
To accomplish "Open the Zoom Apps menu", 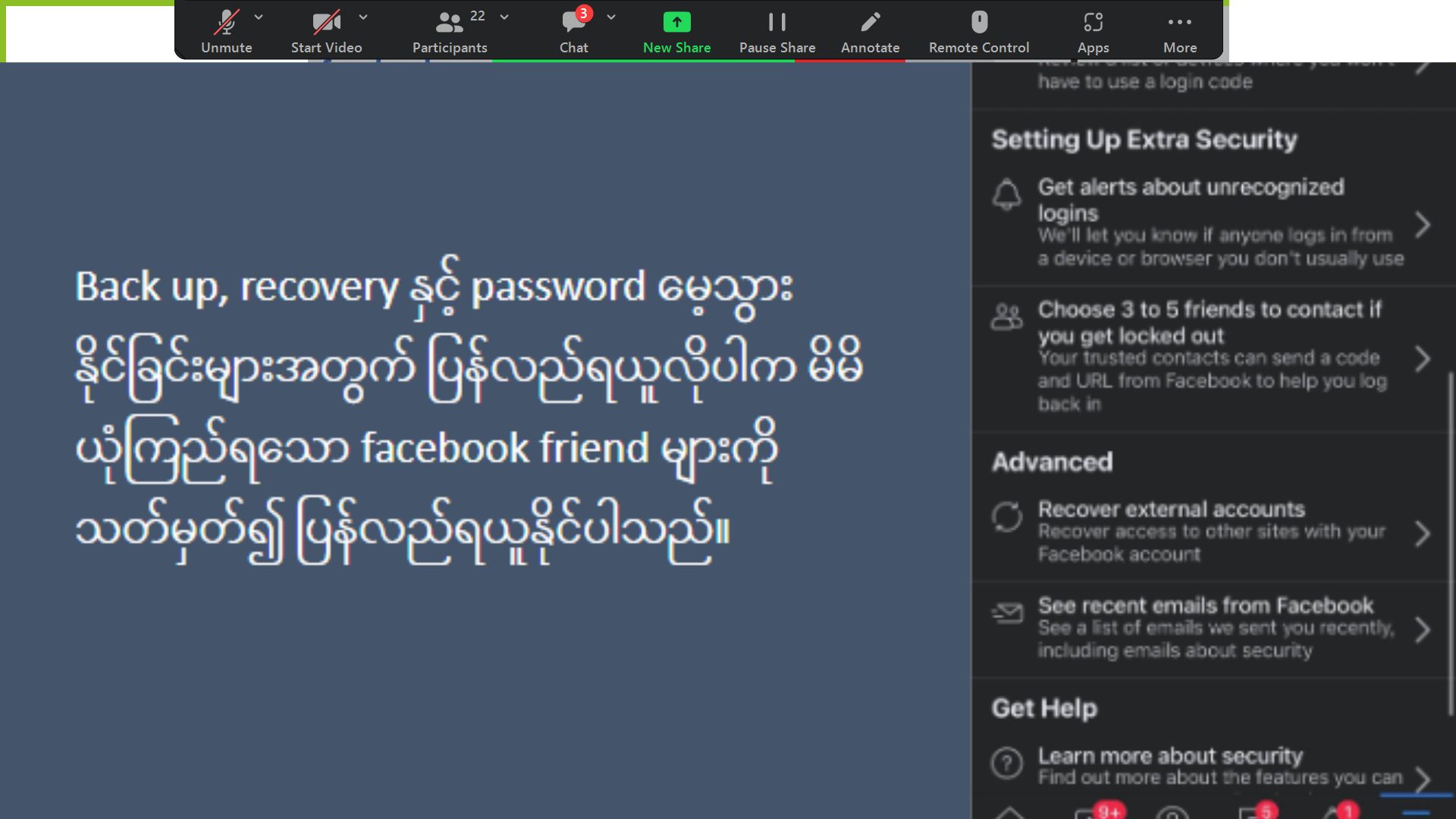I will pyautogui.click(x=1093, y=32).
